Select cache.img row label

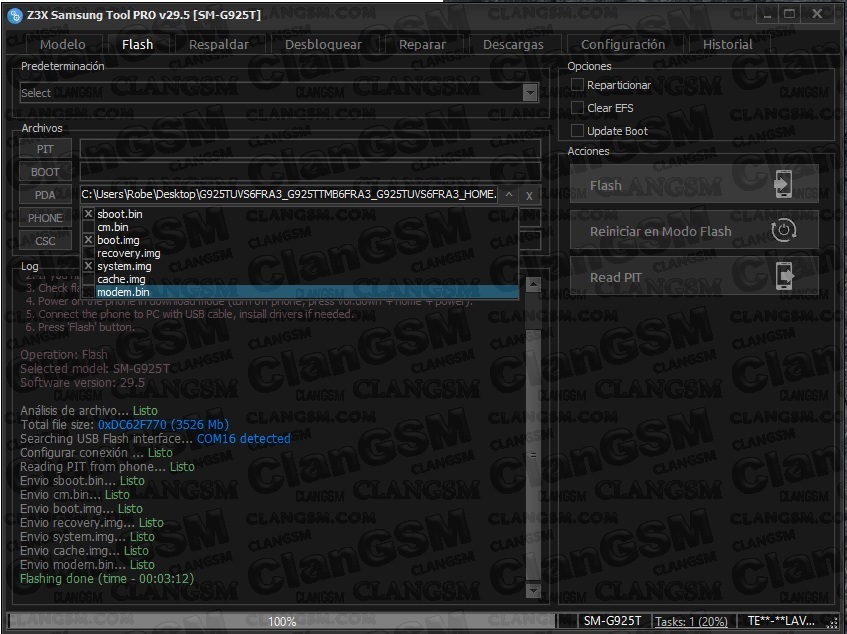[x=121, y=279]
